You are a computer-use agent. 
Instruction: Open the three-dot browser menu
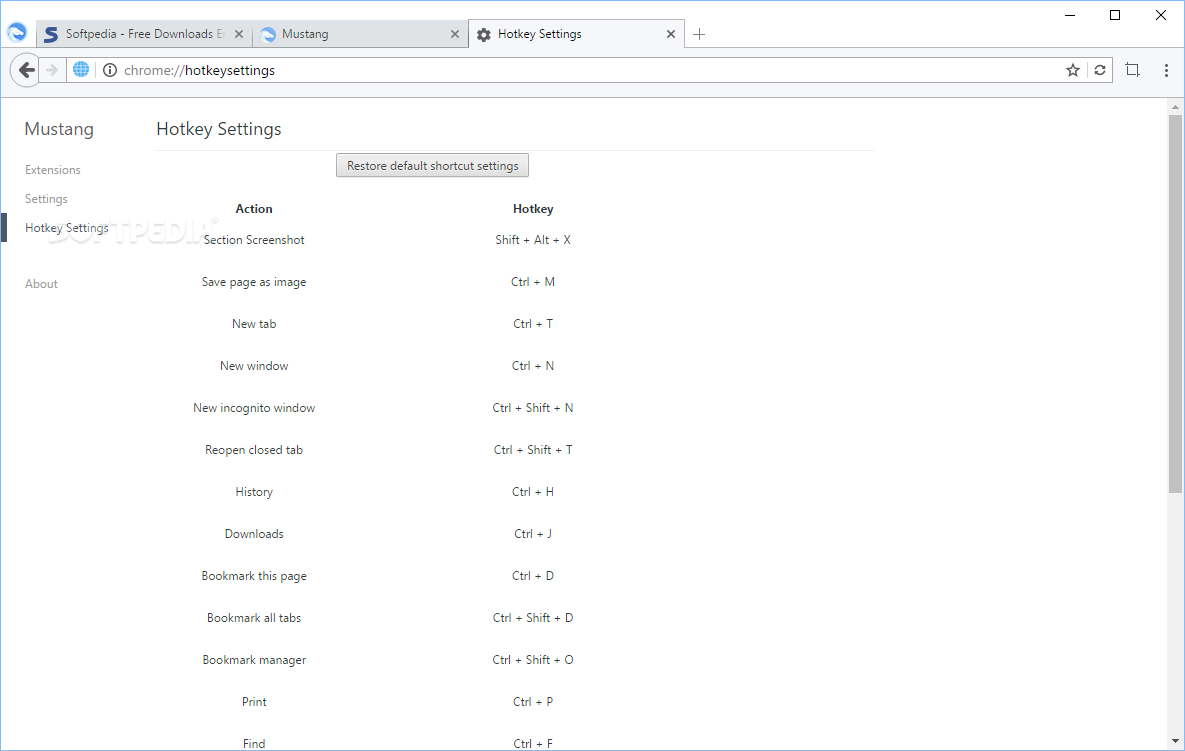(x=1166, y=70)
